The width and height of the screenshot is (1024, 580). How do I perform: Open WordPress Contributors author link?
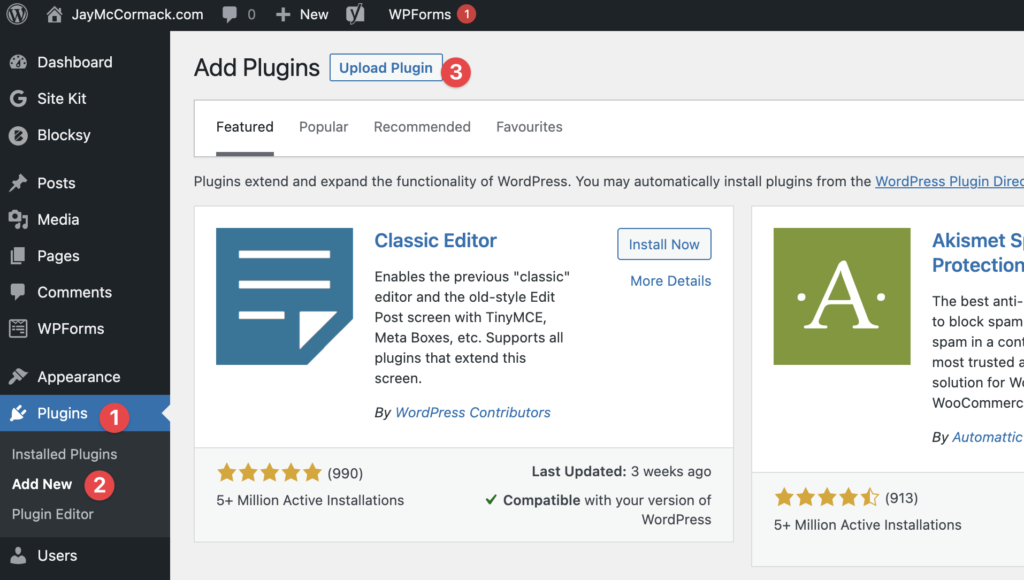473,413
